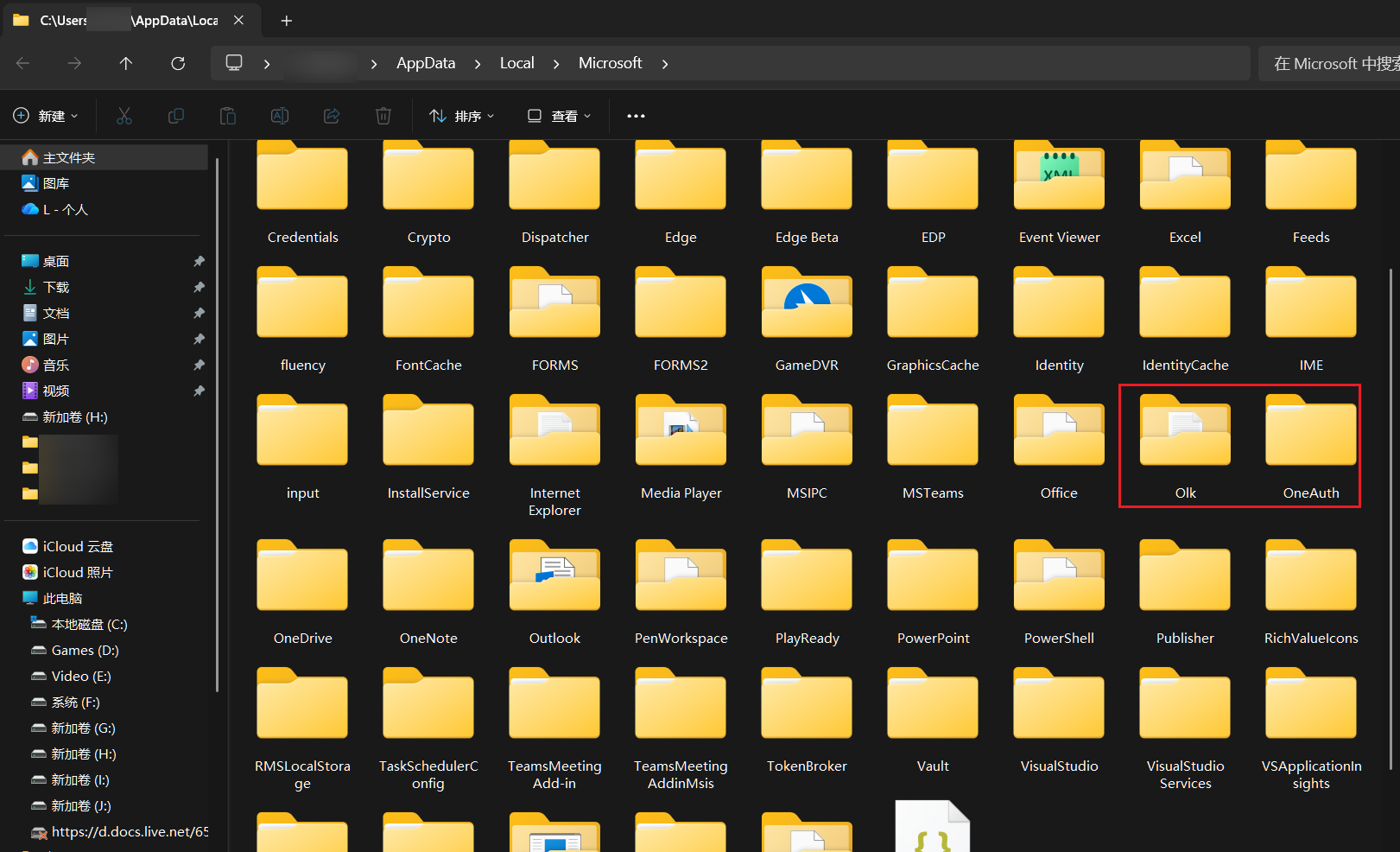Select the Olk folder
This screenshot has width=1400, height=852.
1185,448
